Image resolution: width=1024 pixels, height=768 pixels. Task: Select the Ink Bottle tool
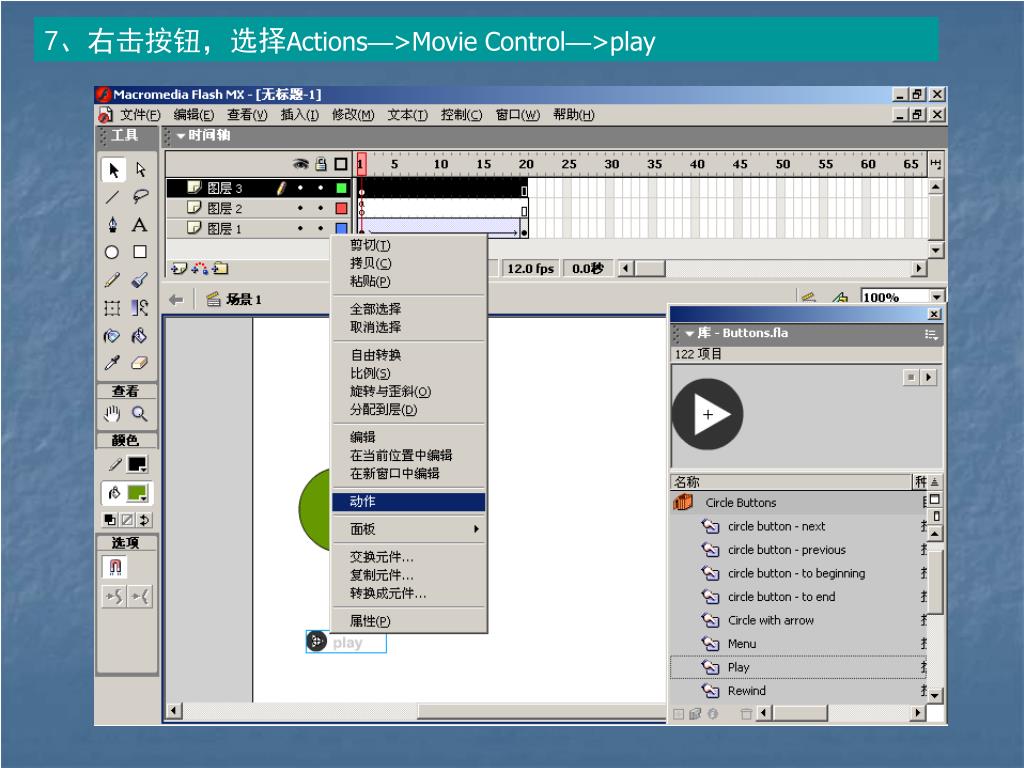click(112, 336)
